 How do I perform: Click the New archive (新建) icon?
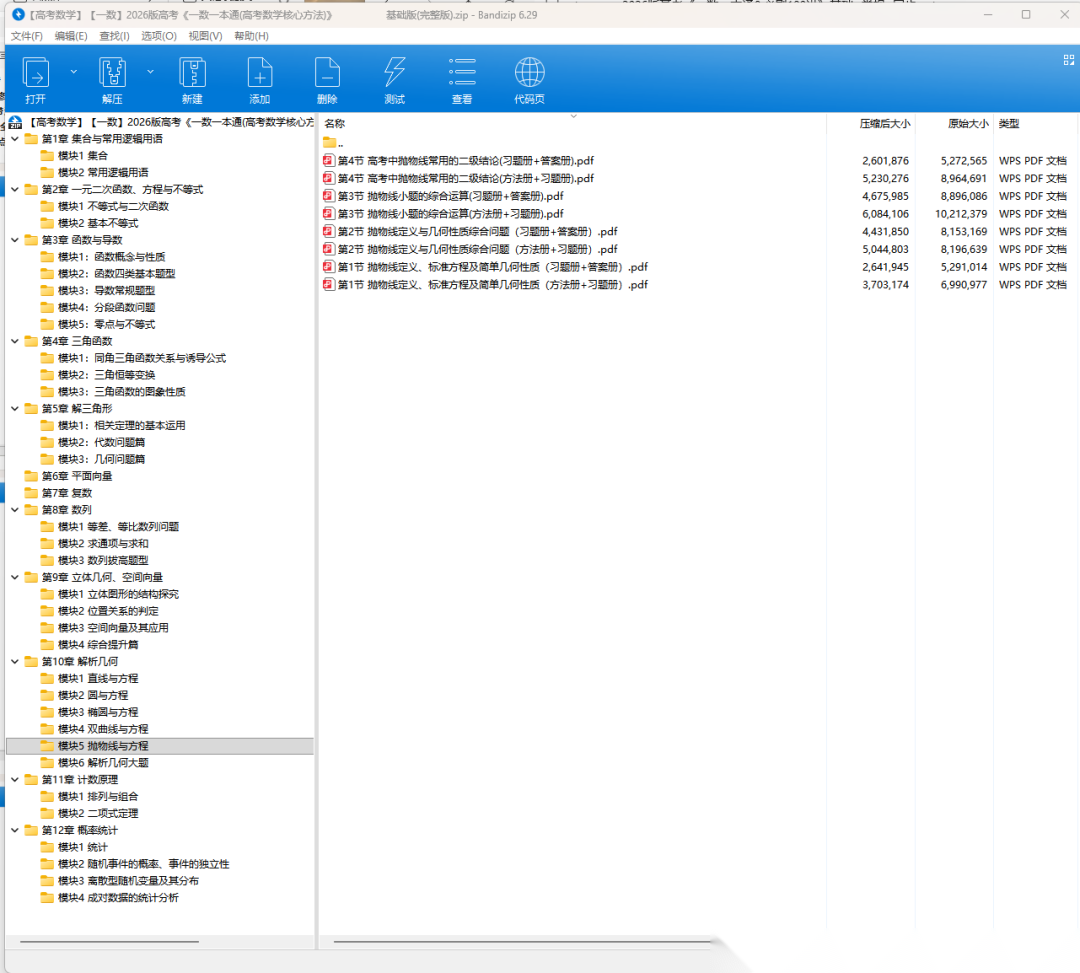pyautogui.click(x=192, y=73)
